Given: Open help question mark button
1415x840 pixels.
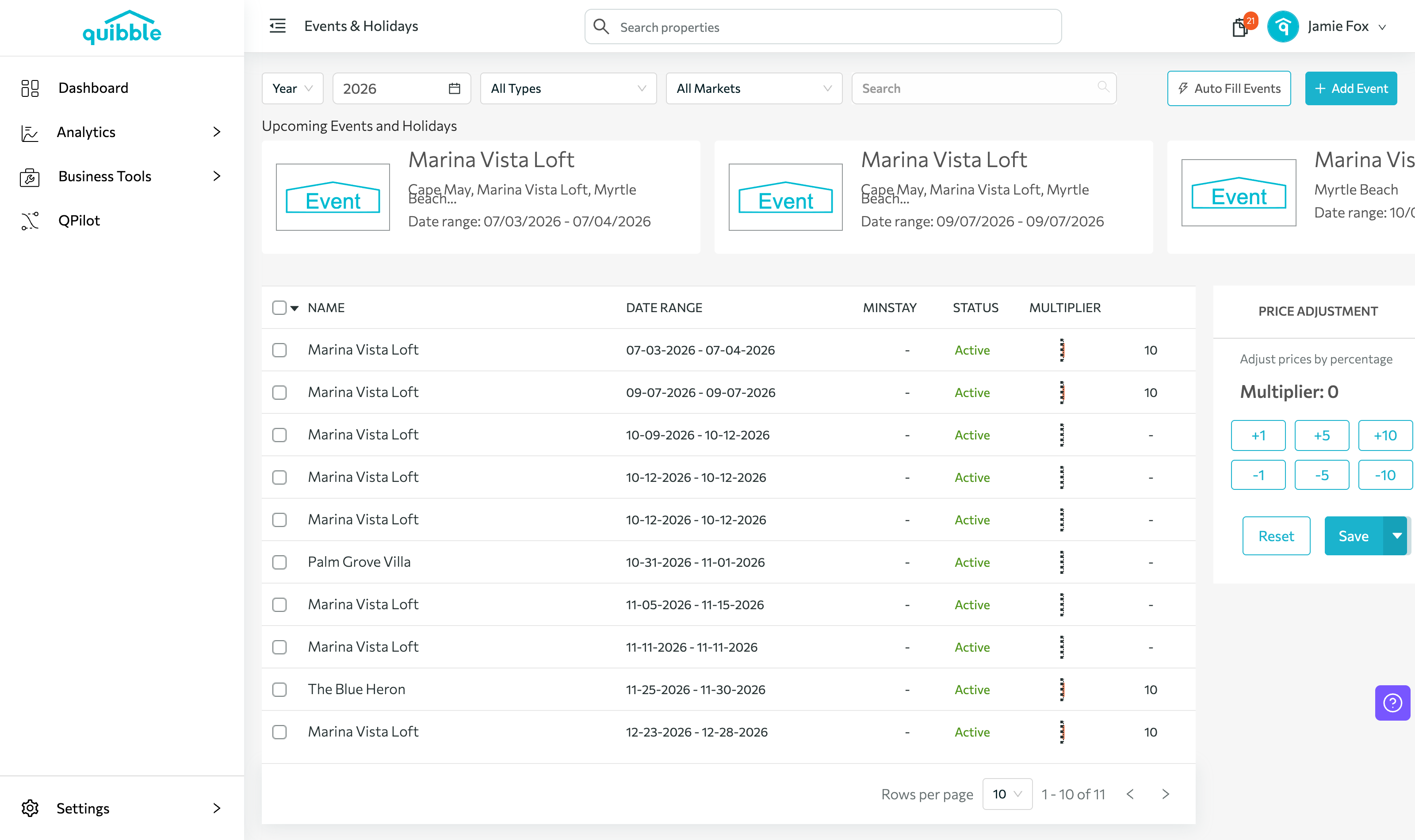Looking at the screenshot, I should point(1392,703).
